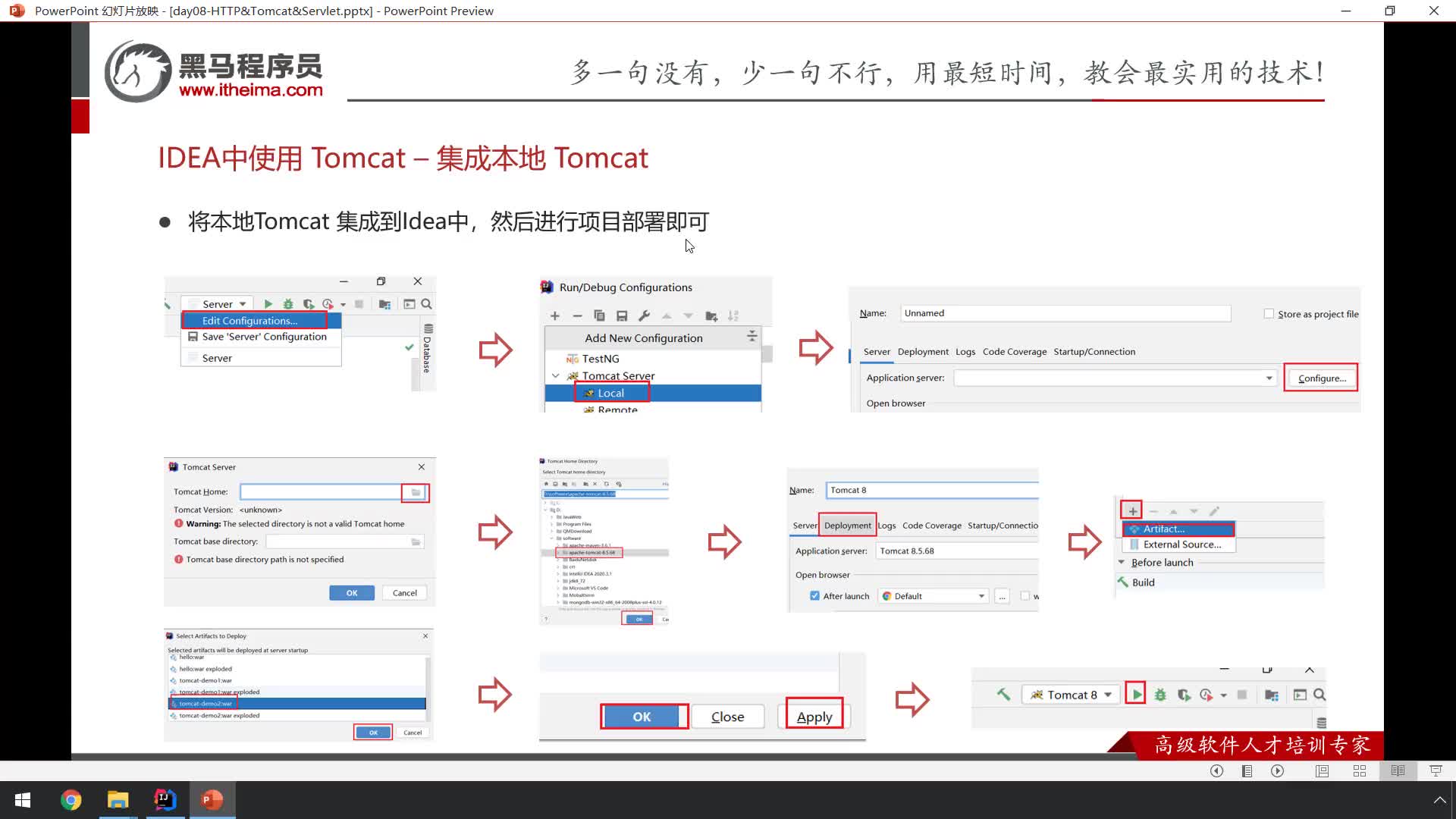Click OK in Select Artifacts to Deploy dialog
1456x819 pixels.
point(373,733)
